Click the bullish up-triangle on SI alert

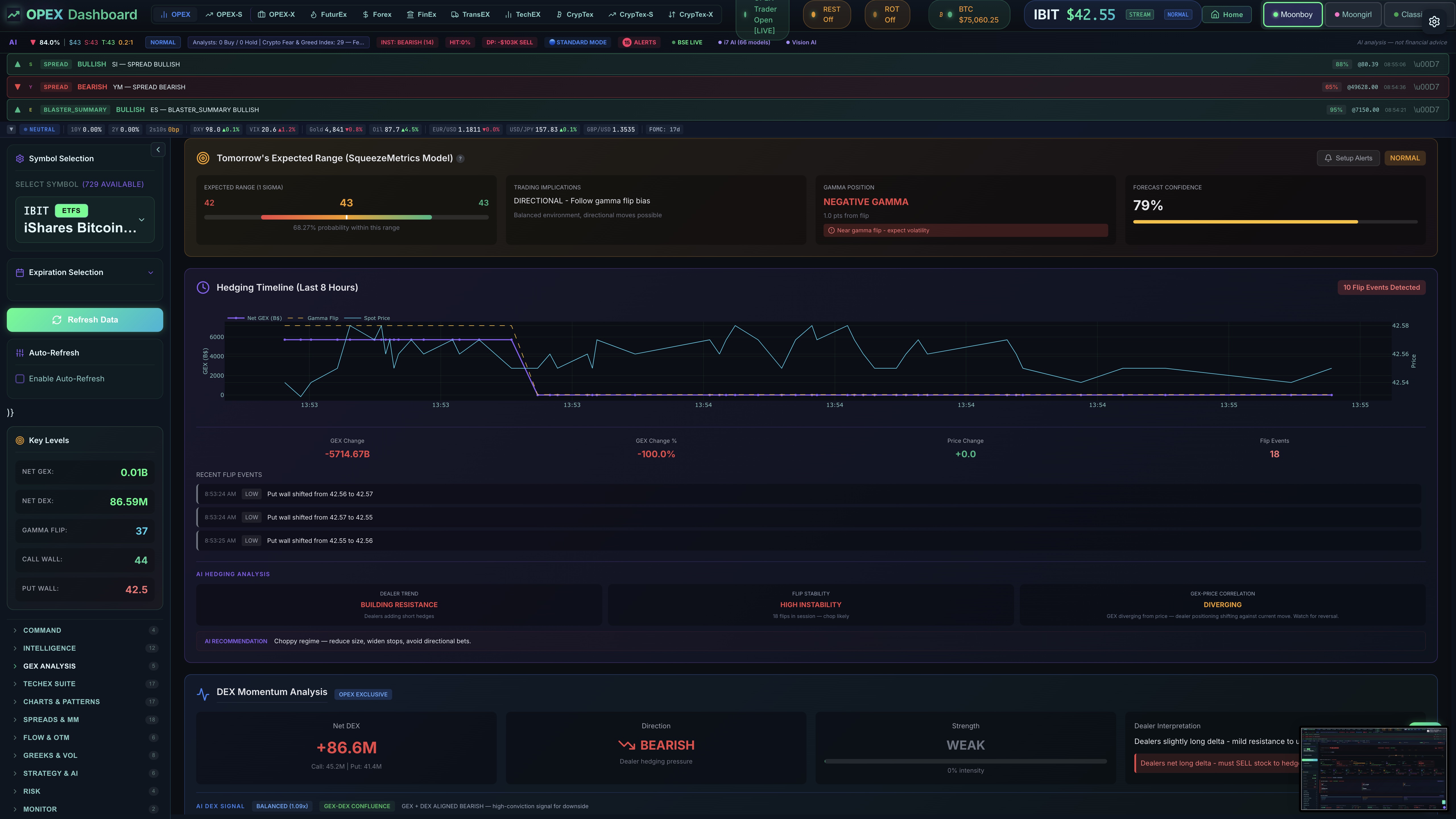click(18, 65)
